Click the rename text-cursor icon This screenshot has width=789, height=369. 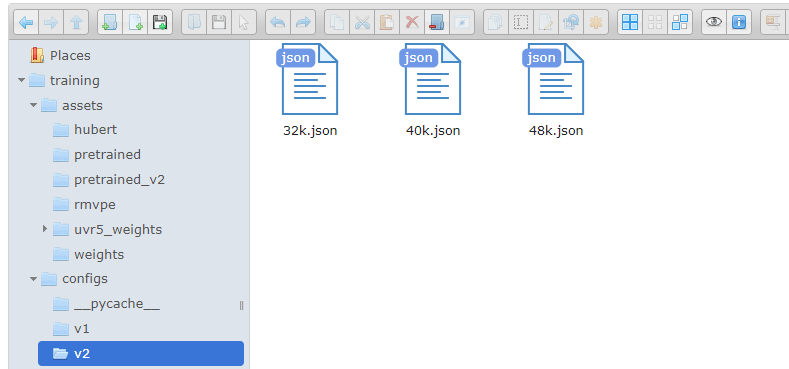(521, 22)
